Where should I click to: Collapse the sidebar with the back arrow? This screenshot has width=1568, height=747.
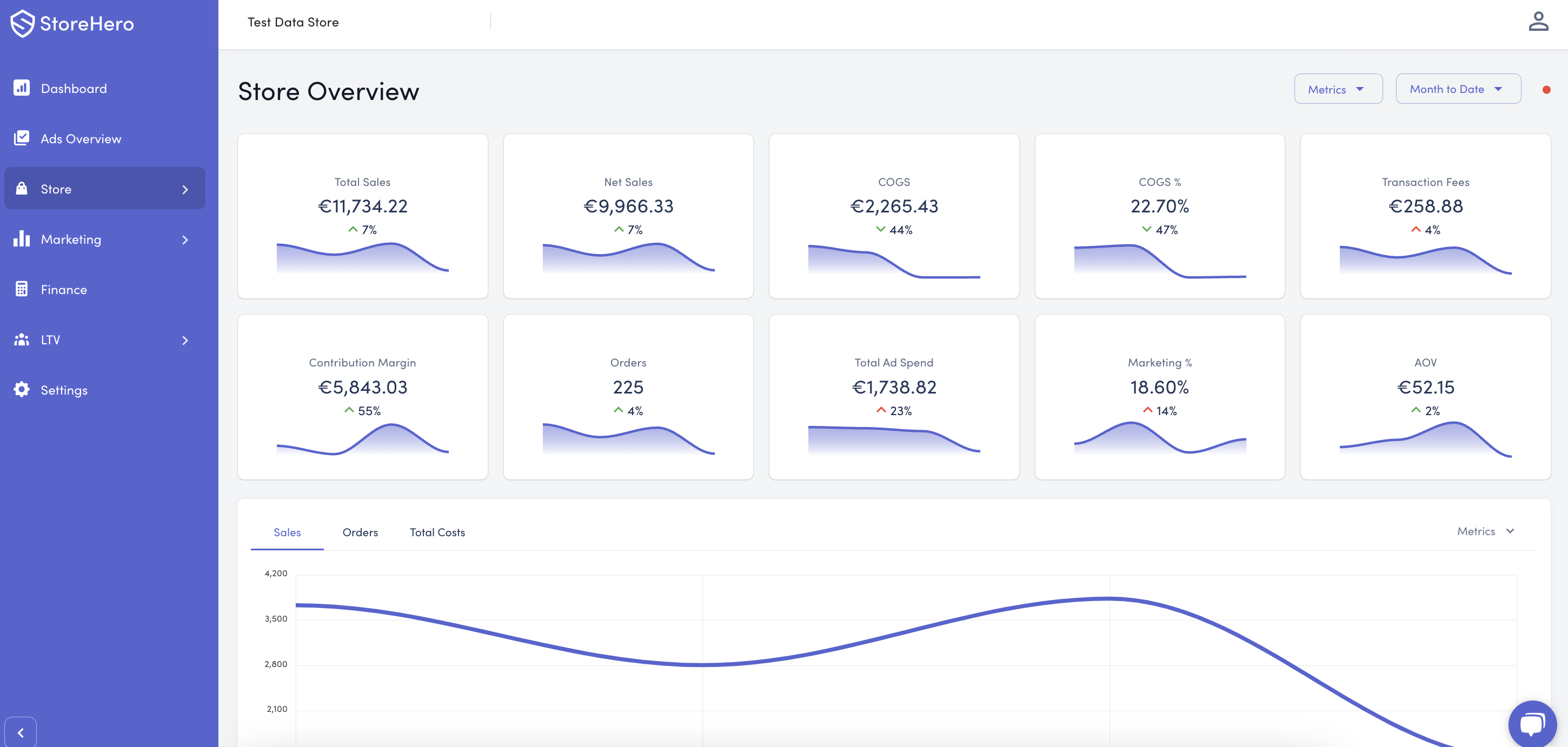click(21, 732)
